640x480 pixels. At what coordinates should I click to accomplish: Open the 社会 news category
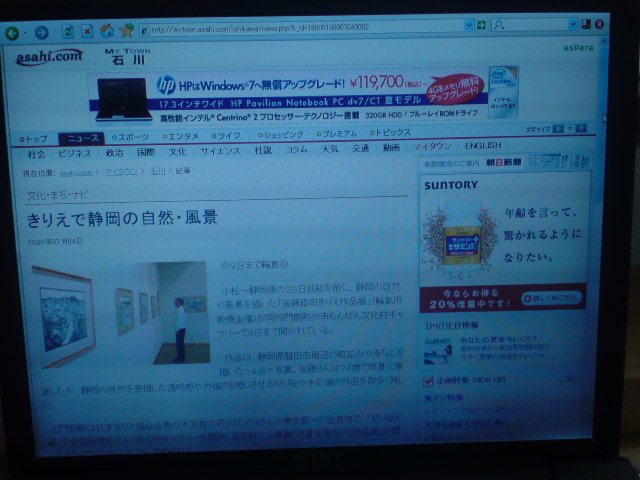point(36,154)
